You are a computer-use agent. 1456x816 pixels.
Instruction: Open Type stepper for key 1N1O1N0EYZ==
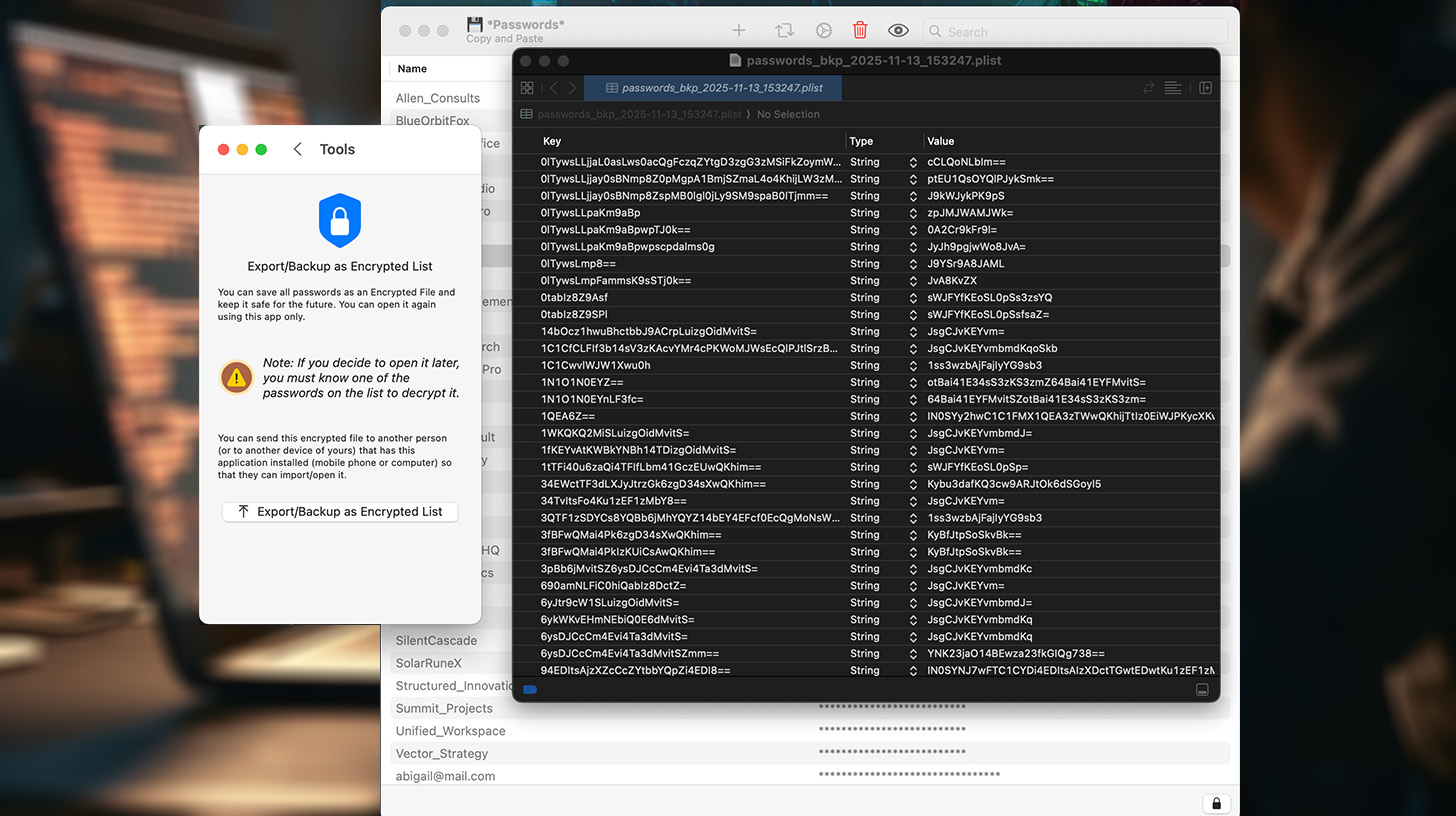click(913, 382)
